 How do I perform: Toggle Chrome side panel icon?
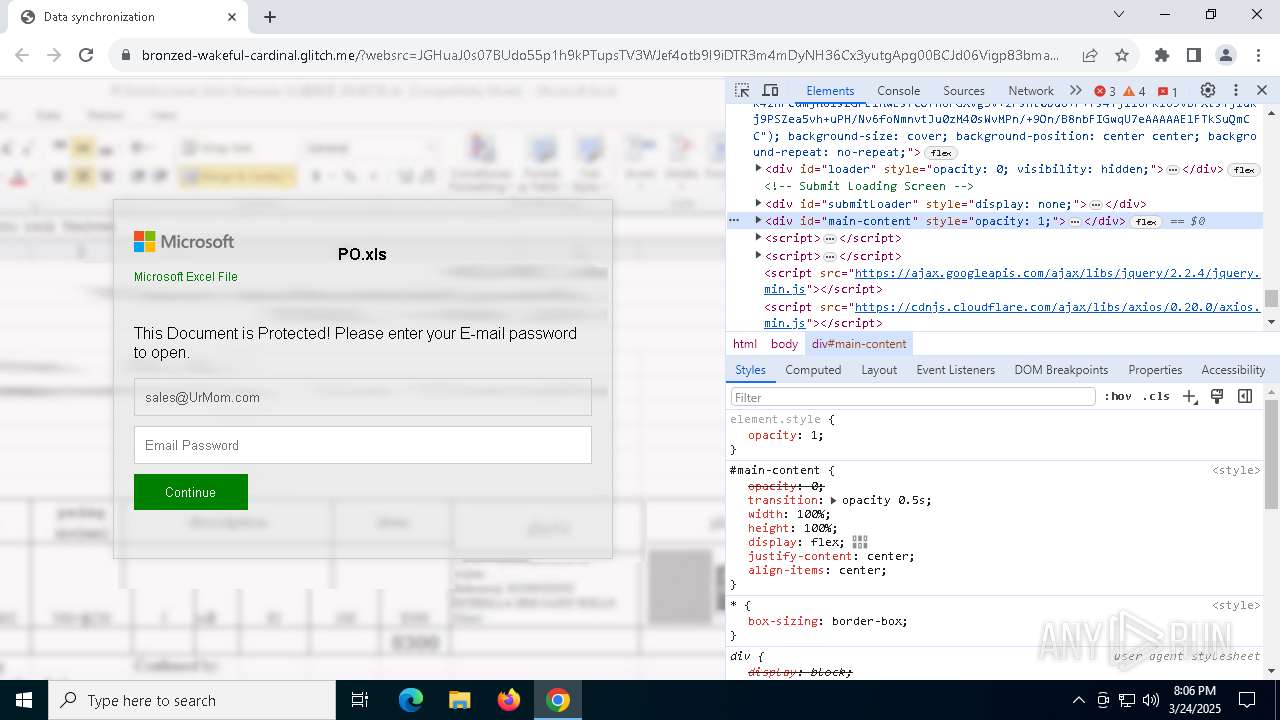coord(1194,55)
